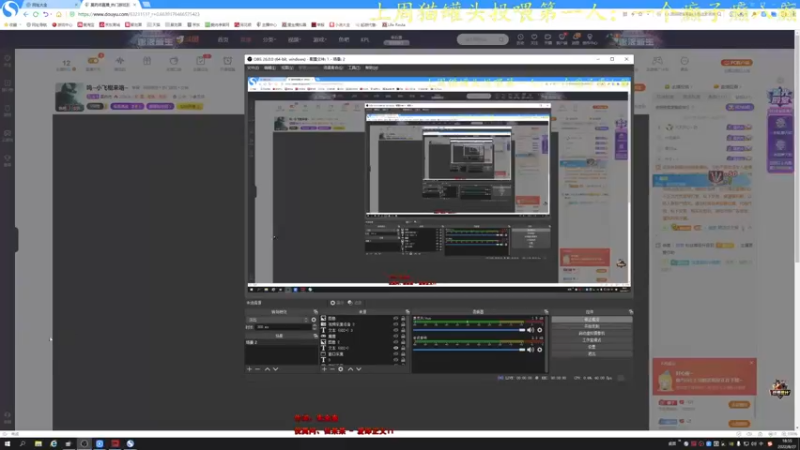Open the 文件 menu in the OBS menu bar
The width and height of the screenshot is (800, 450).
(253, 67)
